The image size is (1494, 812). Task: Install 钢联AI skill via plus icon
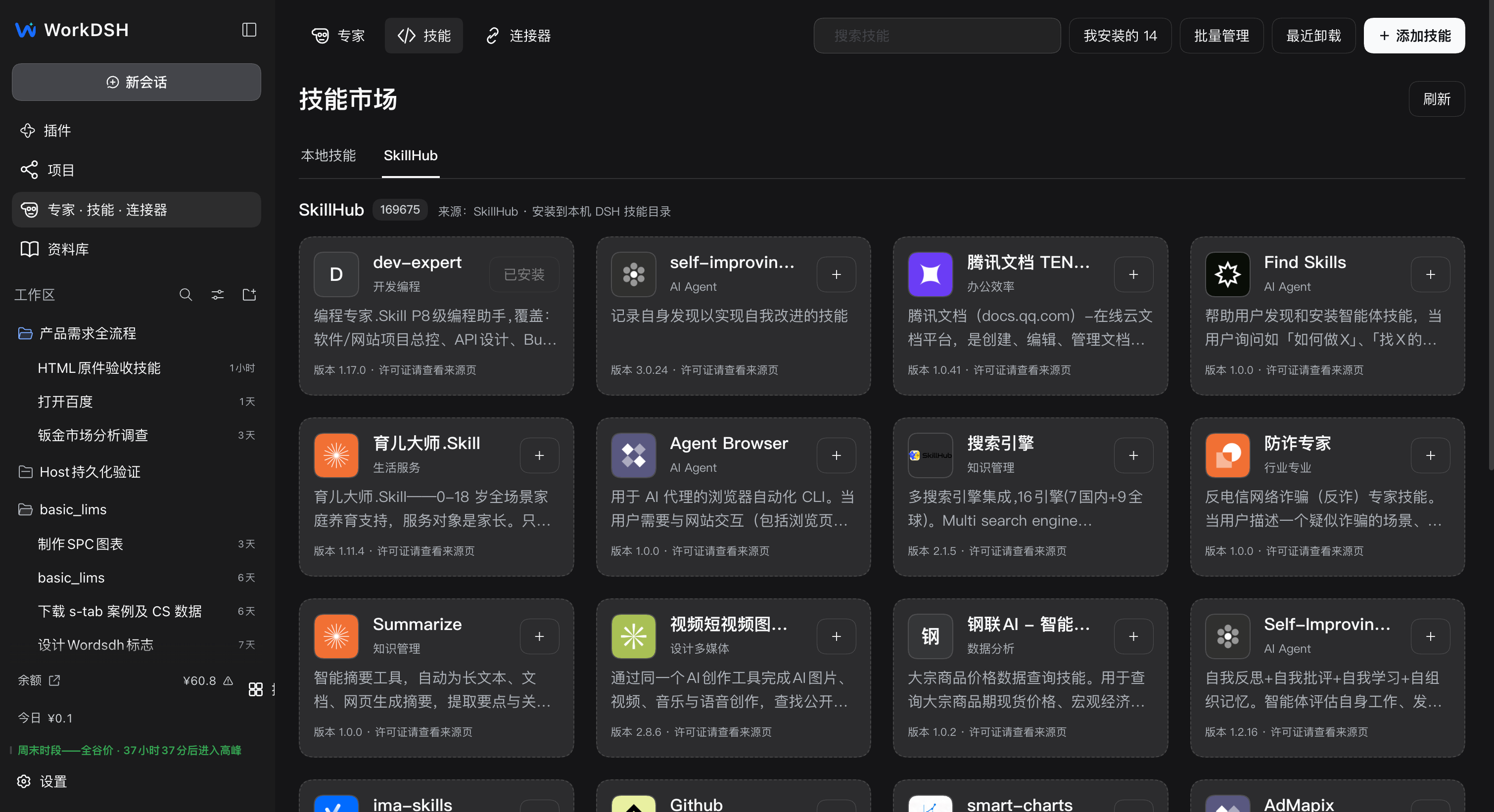[x=1133, y=636]
